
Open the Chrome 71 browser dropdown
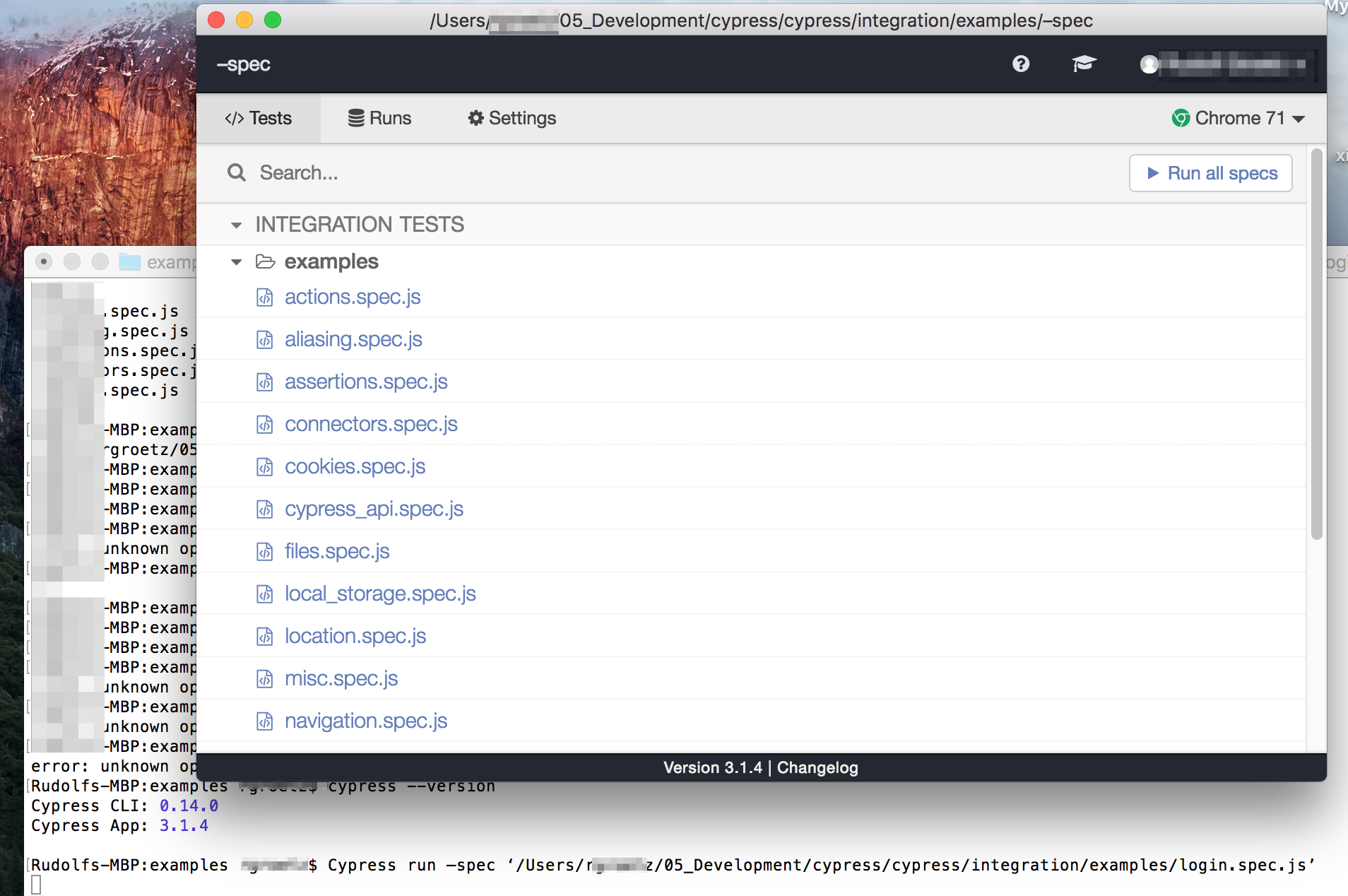(1238, 118)
